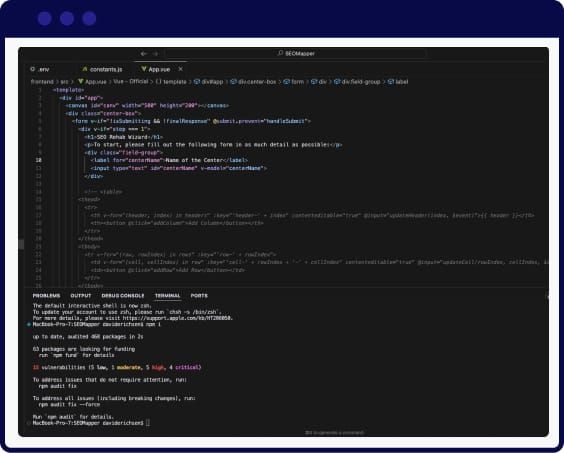
Task: Open the SEOMapper command search box
Action: coord(296,54)
